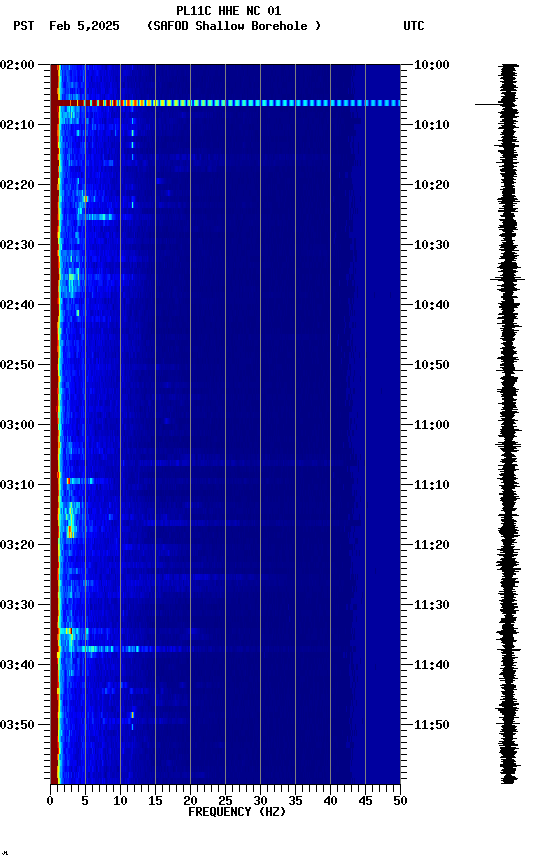552x864 pixels.
Task: Click the red-yellow hotspot near 03:18 PST
Action: click(70, 532)
